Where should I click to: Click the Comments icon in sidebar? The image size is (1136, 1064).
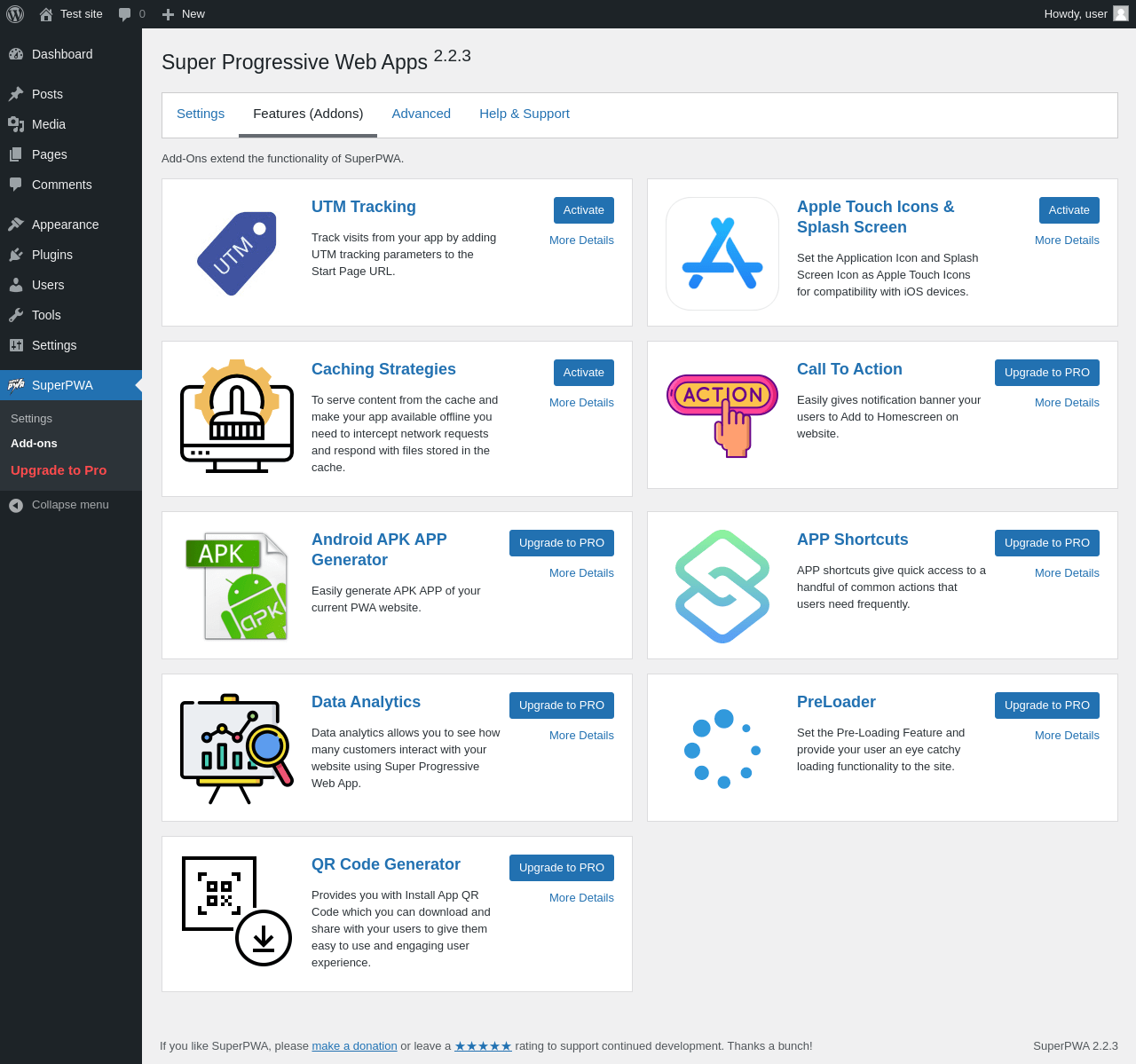point(16,185)
